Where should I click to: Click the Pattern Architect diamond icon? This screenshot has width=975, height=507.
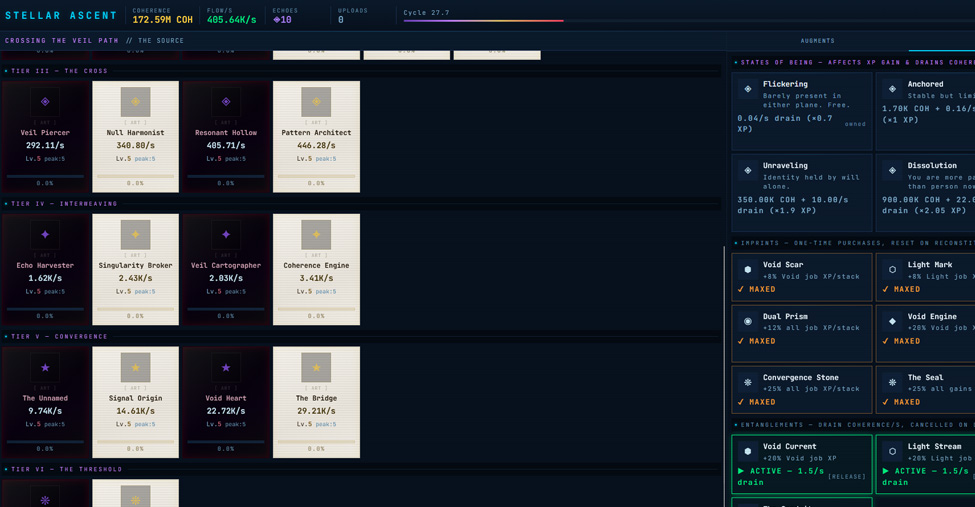pos(317,101)
